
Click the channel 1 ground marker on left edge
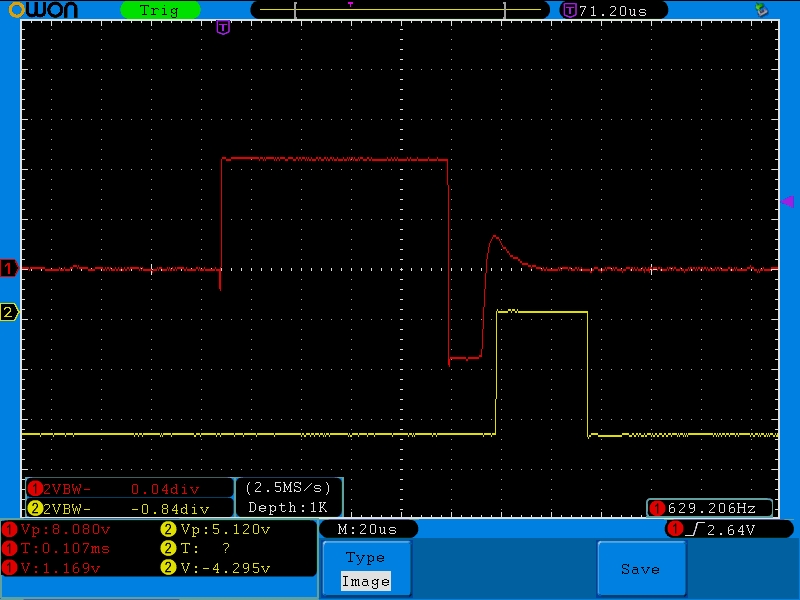[x=9, y=268]
